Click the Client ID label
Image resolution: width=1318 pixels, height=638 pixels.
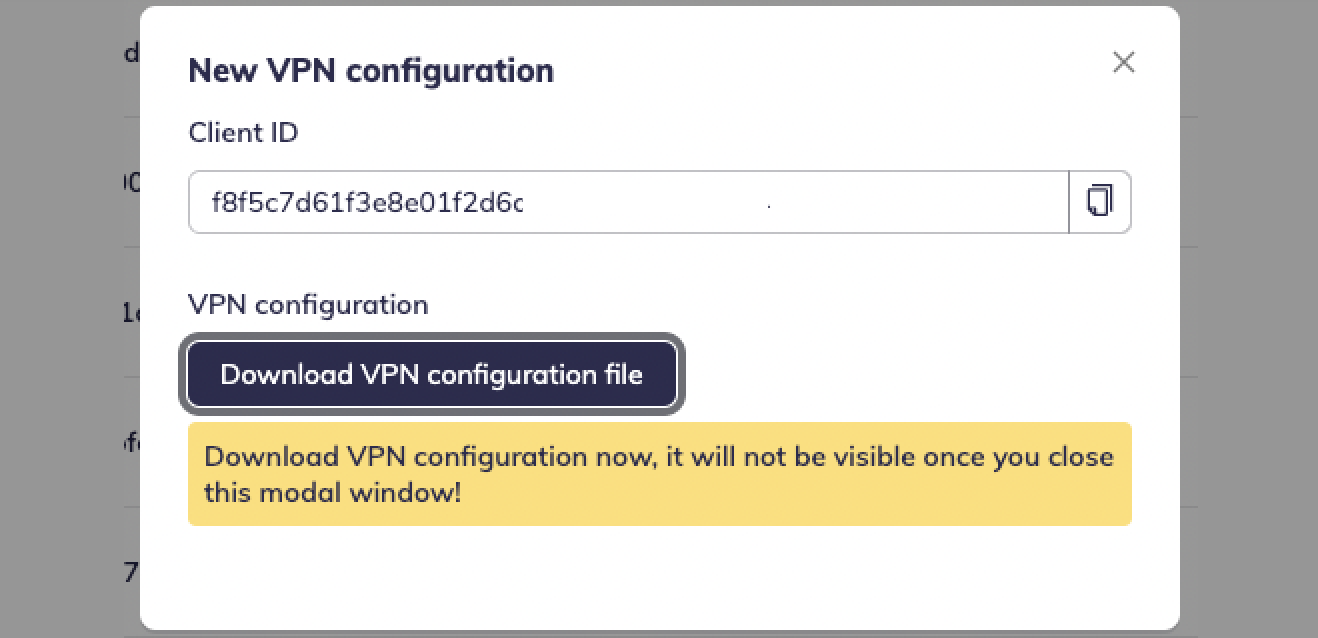click(243, 132)
